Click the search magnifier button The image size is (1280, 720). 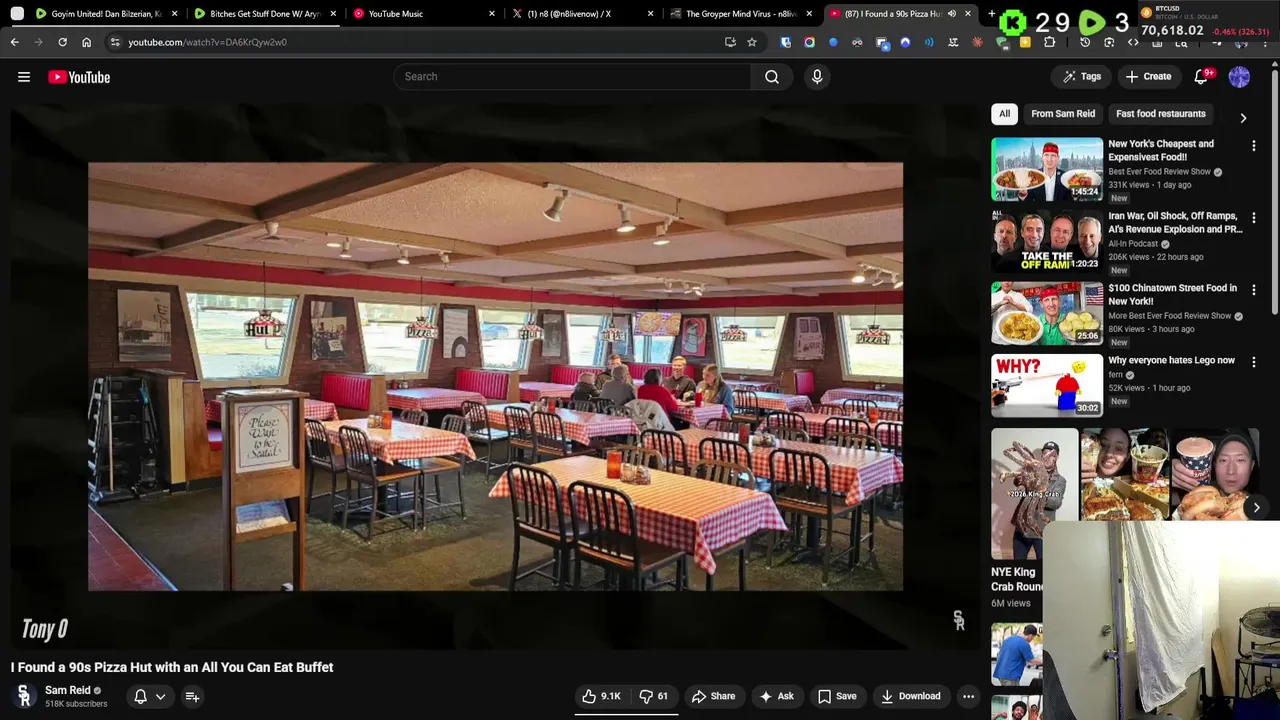(x=772, y=77)
